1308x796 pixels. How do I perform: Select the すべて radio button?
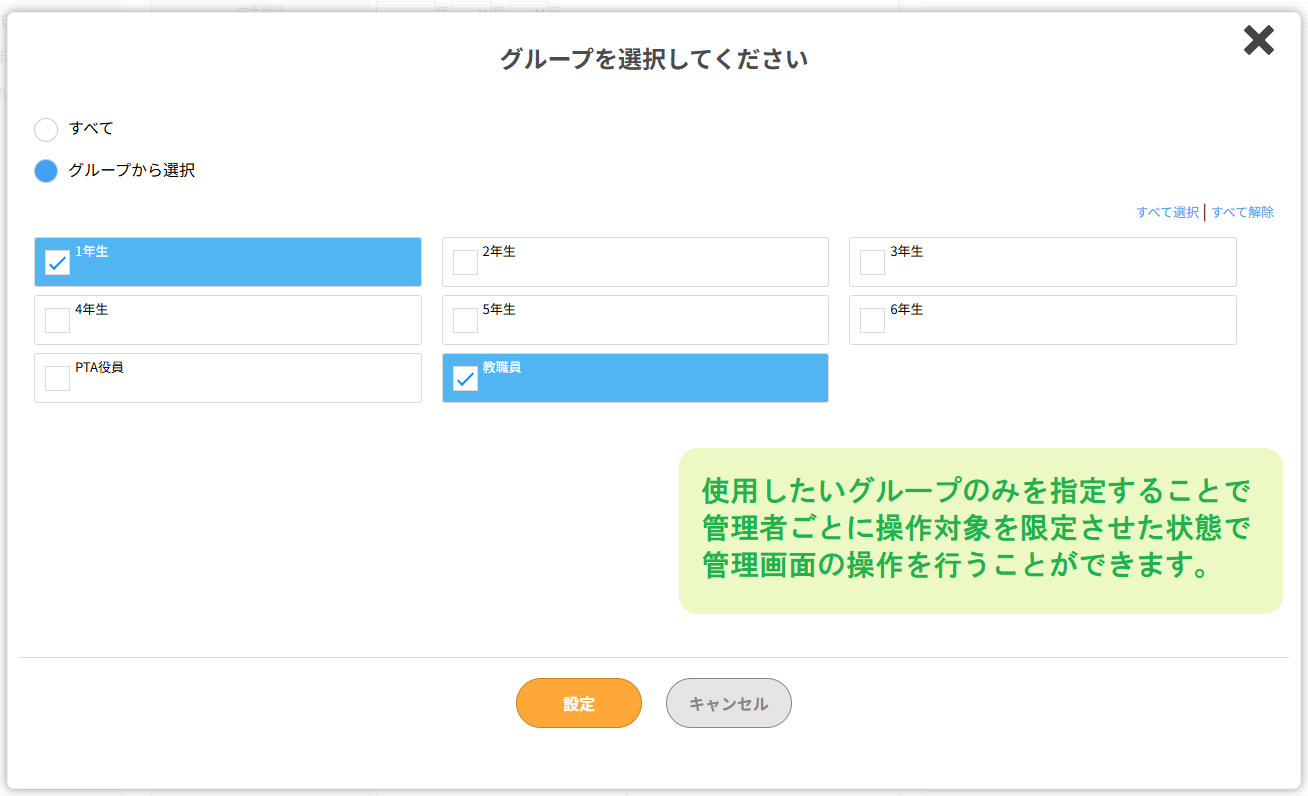[x=46, y=129]
